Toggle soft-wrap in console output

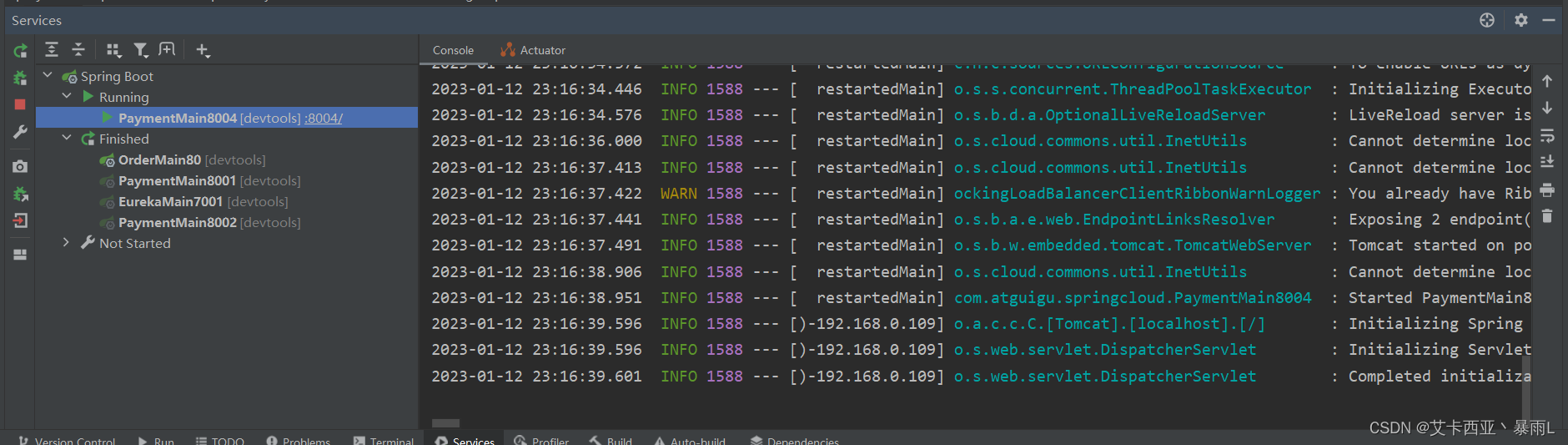(1547, 135)
